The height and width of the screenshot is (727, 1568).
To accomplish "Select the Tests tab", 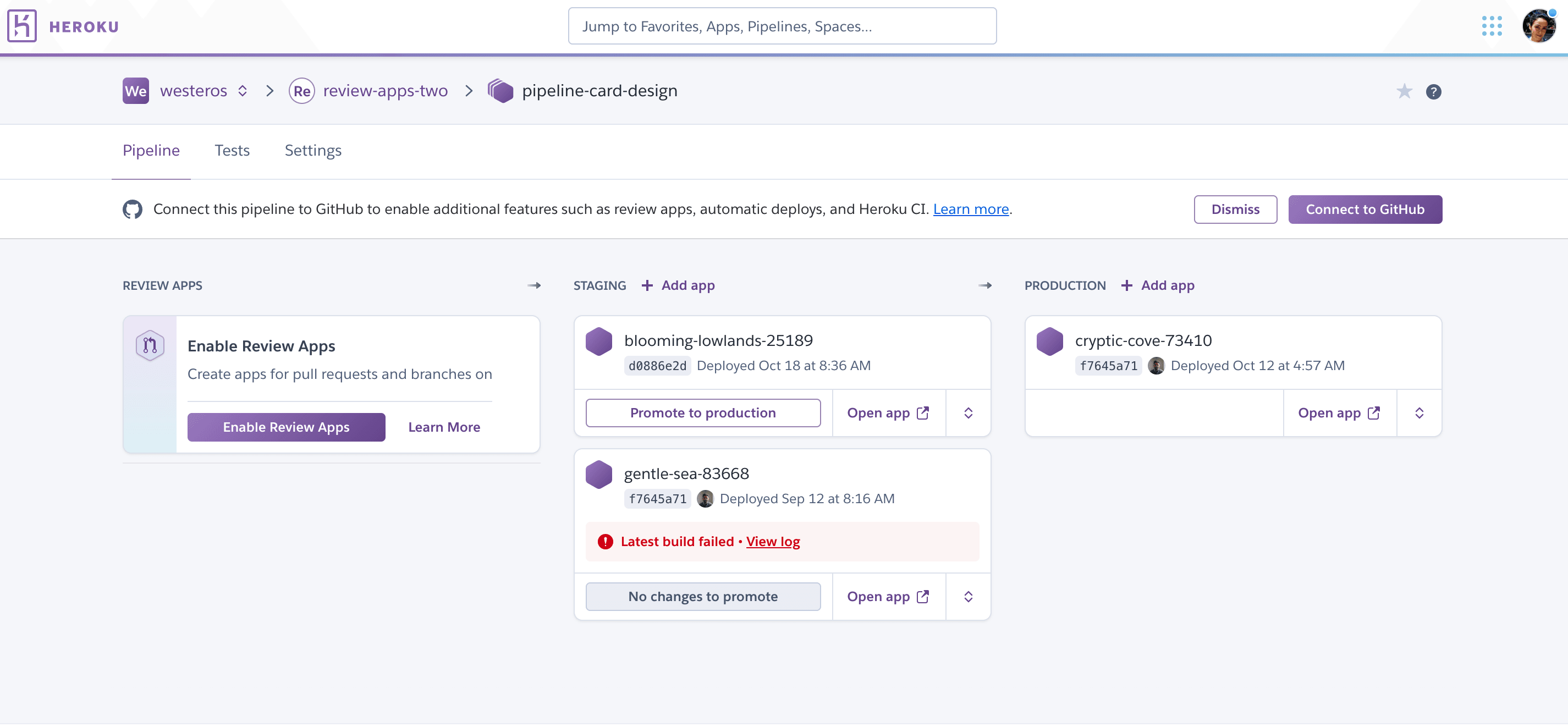I will point(231,150).
